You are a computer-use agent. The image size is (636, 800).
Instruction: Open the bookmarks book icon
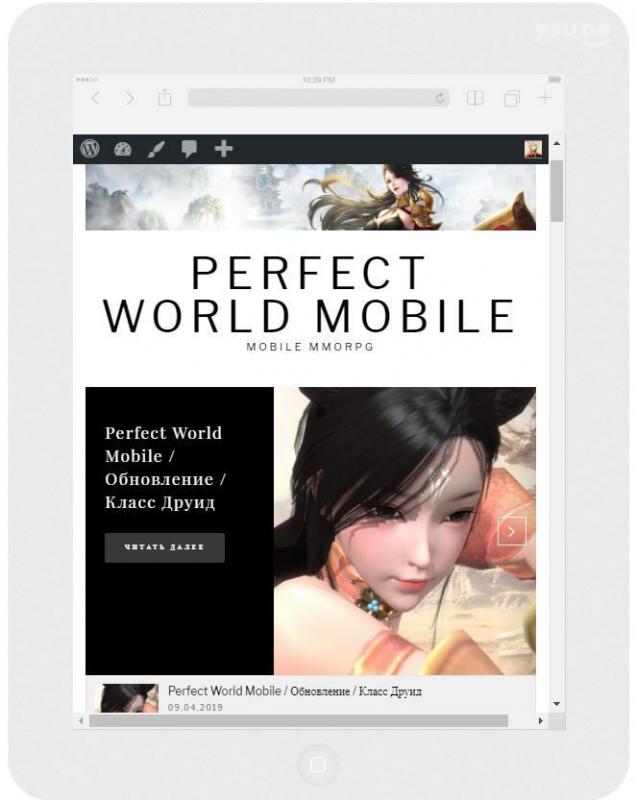pyautogui.click(x=475, y=98)
